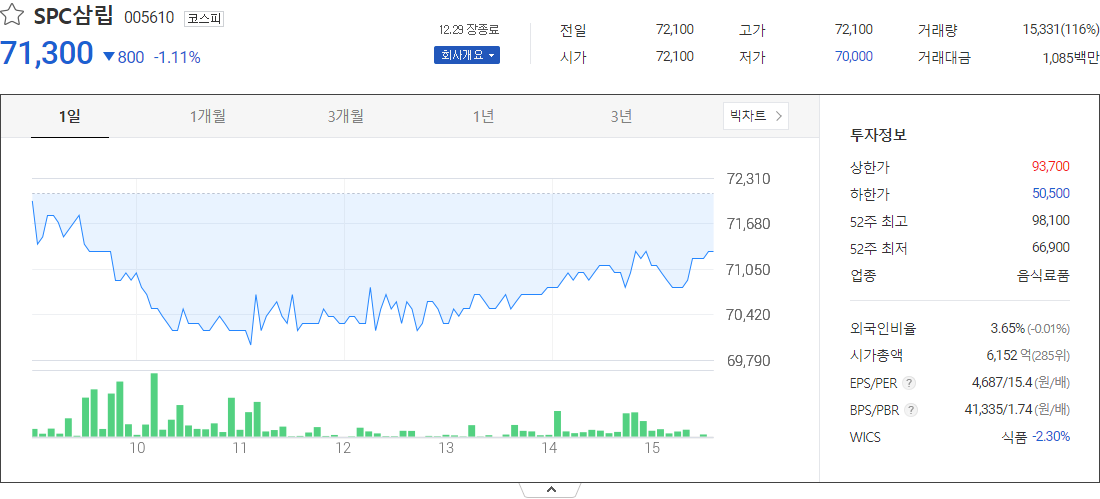Click the 52주 최저 value 66,900
1100x499 pixels.
click(1051, 248)
